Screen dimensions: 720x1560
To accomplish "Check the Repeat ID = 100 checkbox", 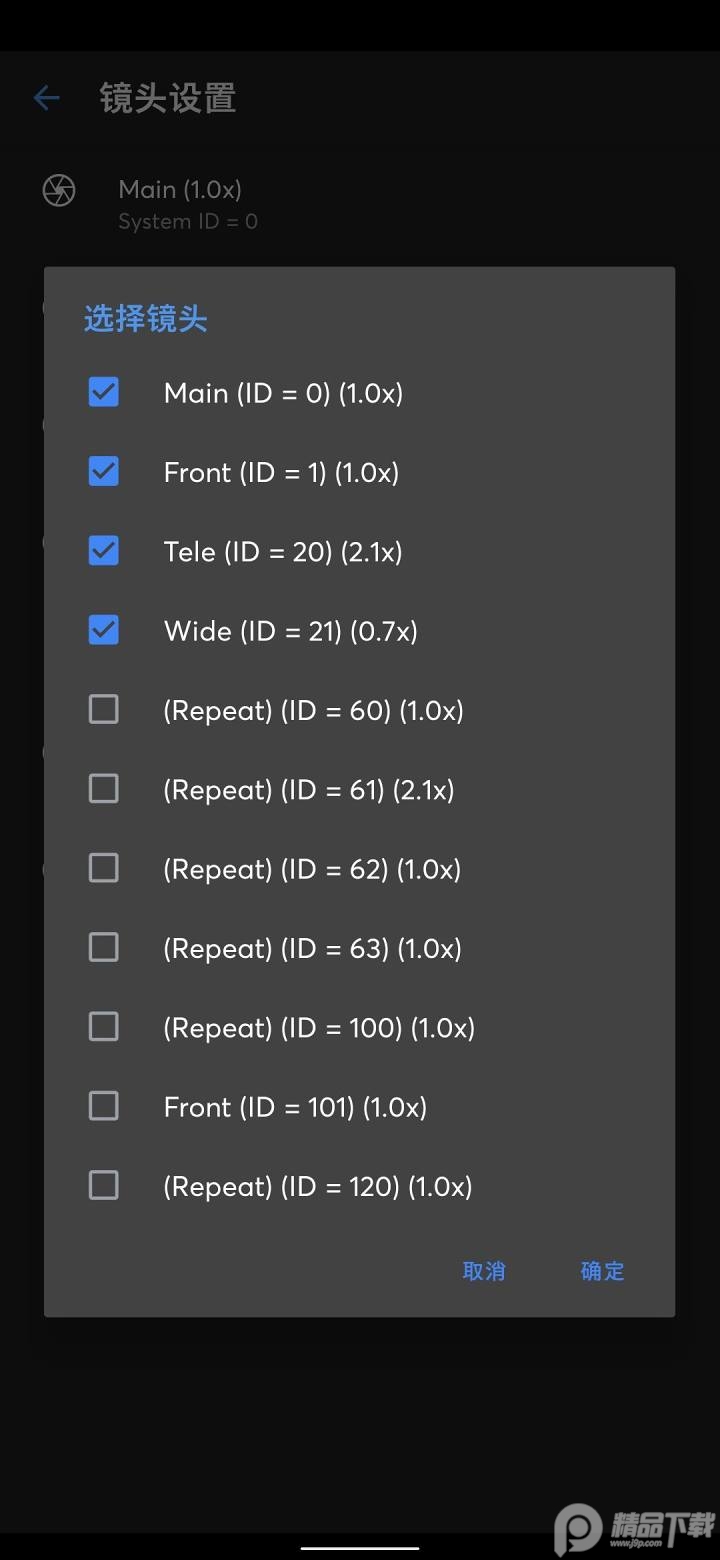I will [x=104, y=1027].
